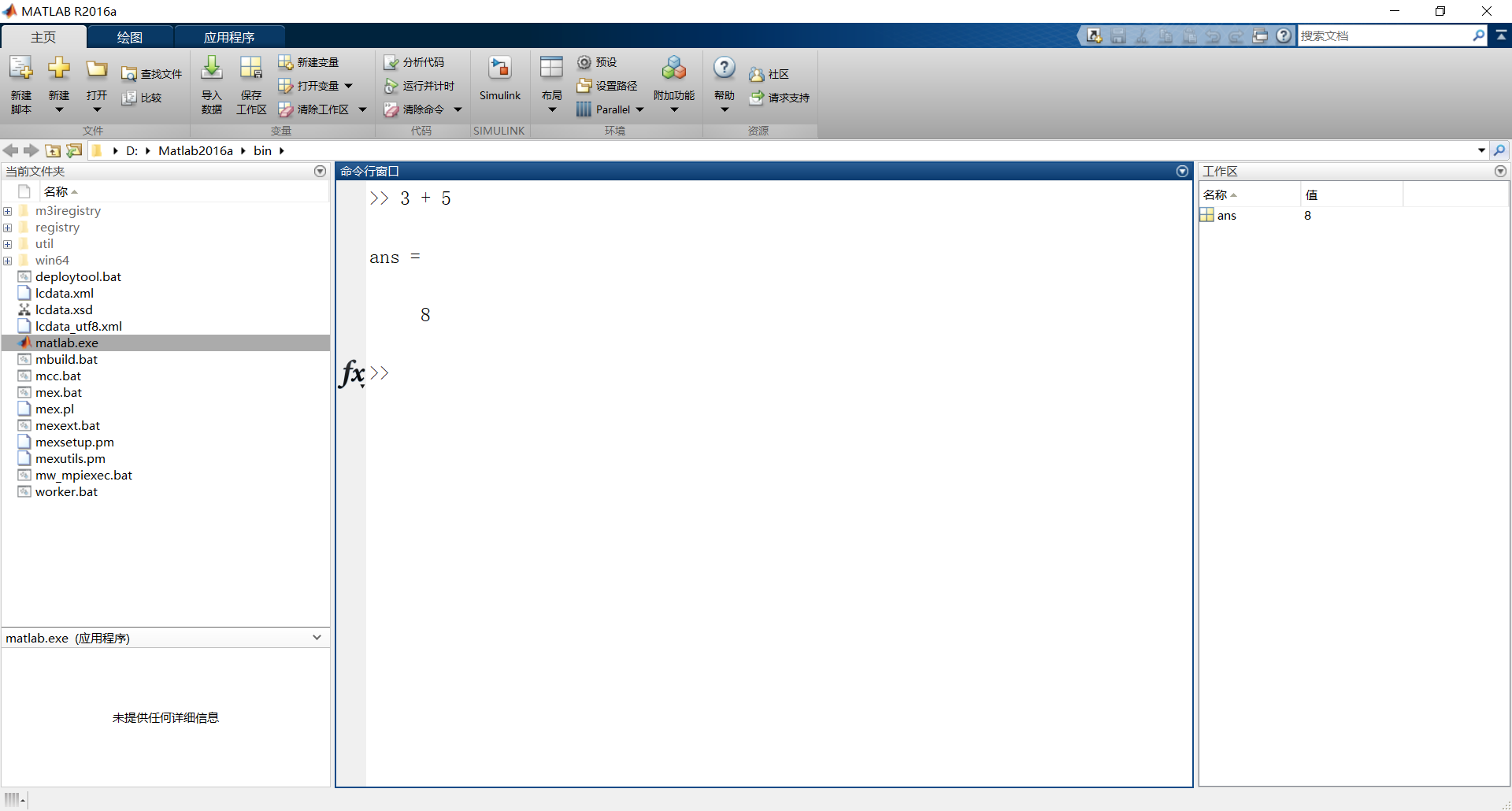Switch to the 应用程序 (Apps) tab
This screenshot has height=811, width=1512.
(229, 37)
